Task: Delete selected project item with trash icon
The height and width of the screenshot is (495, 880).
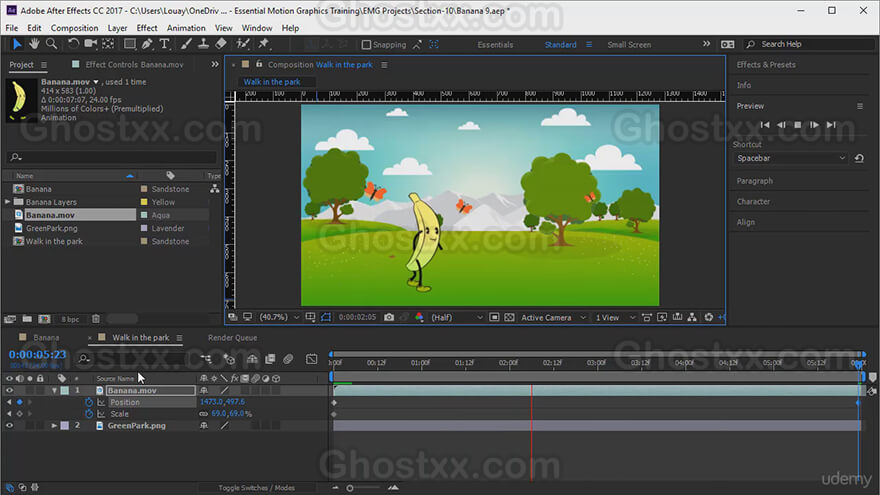Action: pyautogui.click(x=96, y=319)
